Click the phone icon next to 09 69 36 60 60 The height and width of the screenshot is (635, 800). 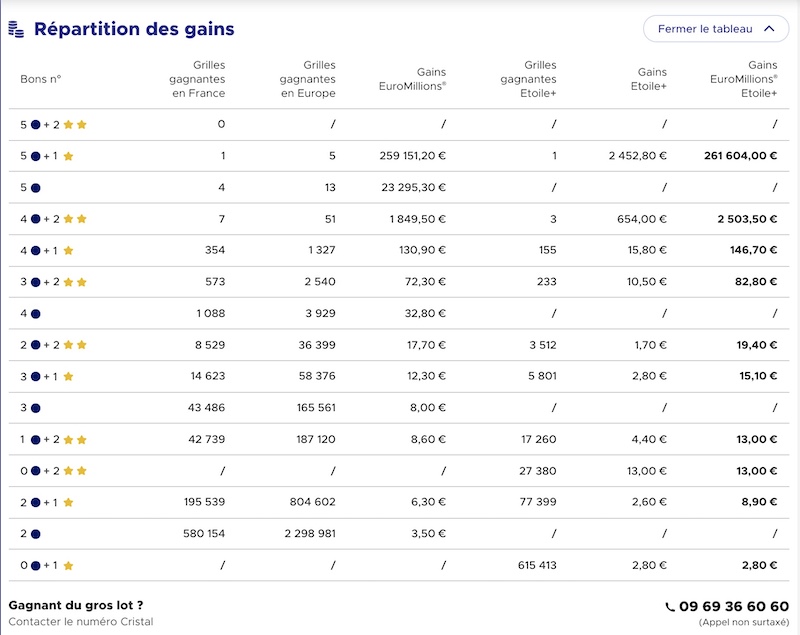click(670, 607)
